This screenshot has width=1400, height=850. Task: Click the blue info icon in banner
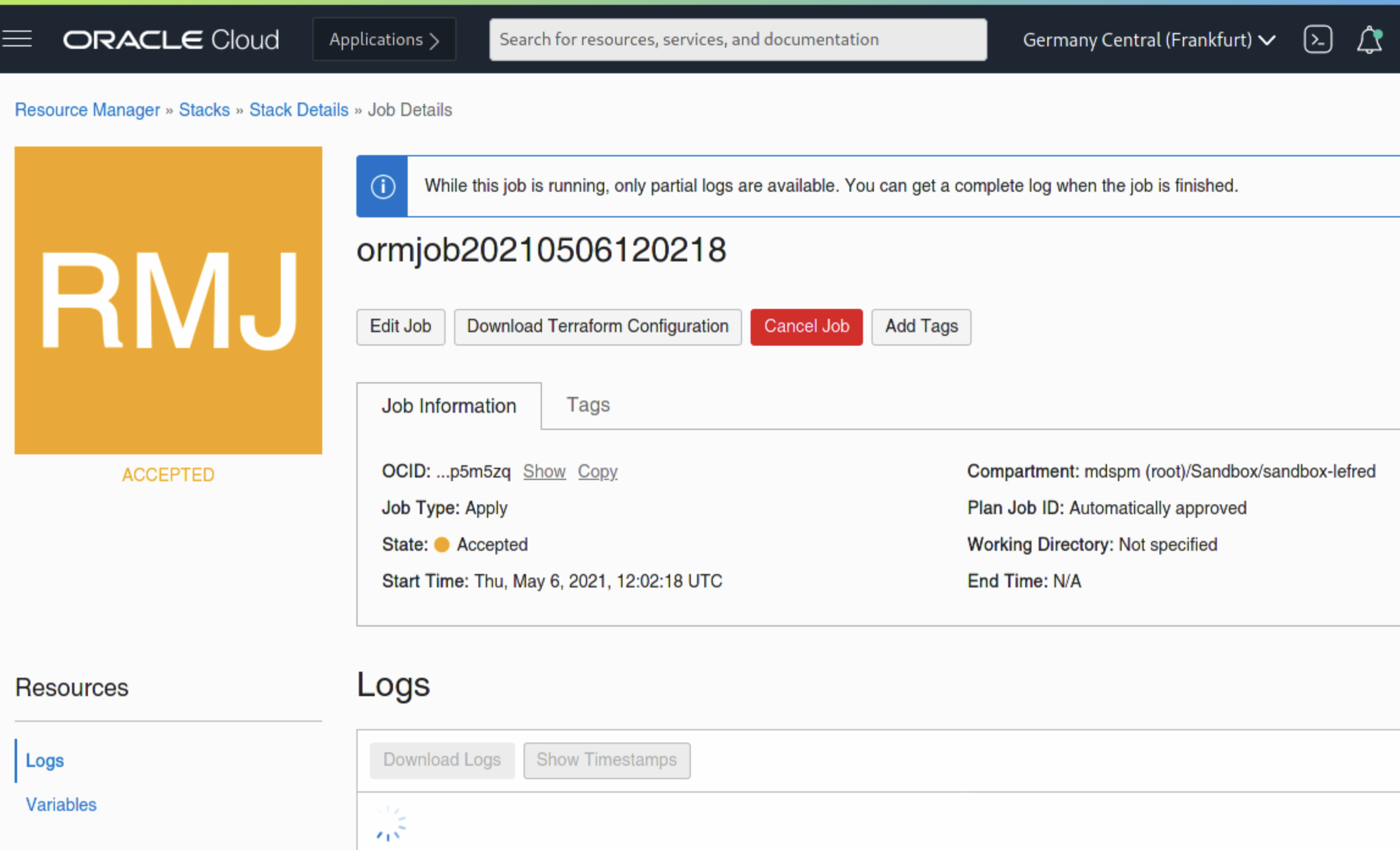pyautogui.click(x=383, y=186)
